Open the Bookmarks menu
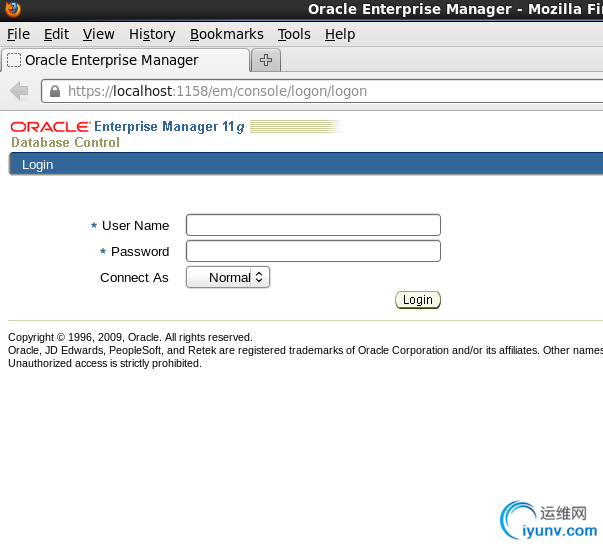603x547 pixels. pyautogui.click(x=227, y=34)
